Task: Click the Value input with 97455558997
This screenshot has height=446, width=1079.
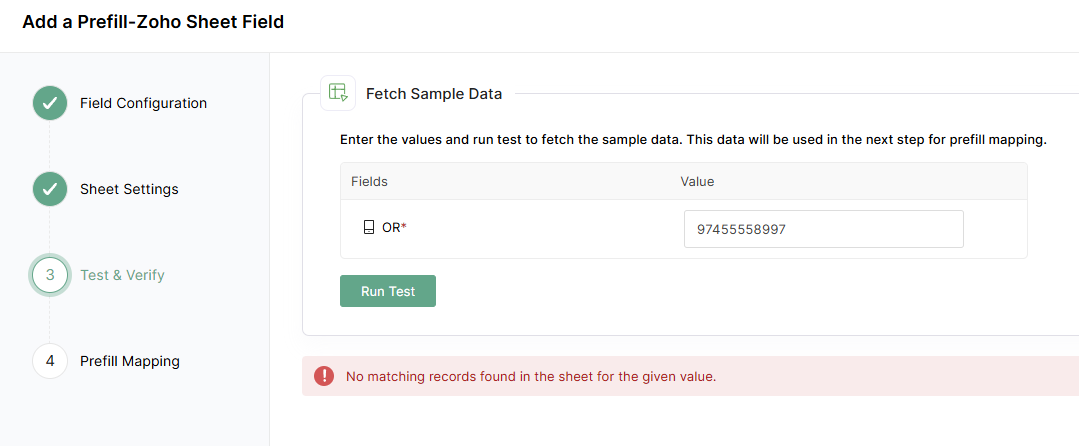Action: [x=823, y=229]
